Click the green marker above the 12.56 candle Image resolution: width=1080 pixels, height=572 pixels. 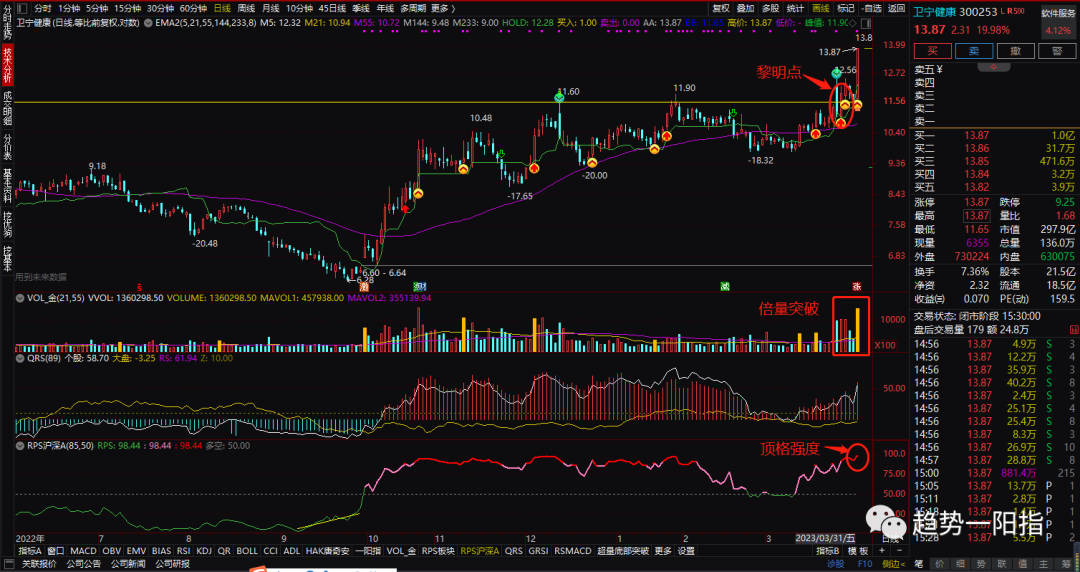[x=836, y=72]
